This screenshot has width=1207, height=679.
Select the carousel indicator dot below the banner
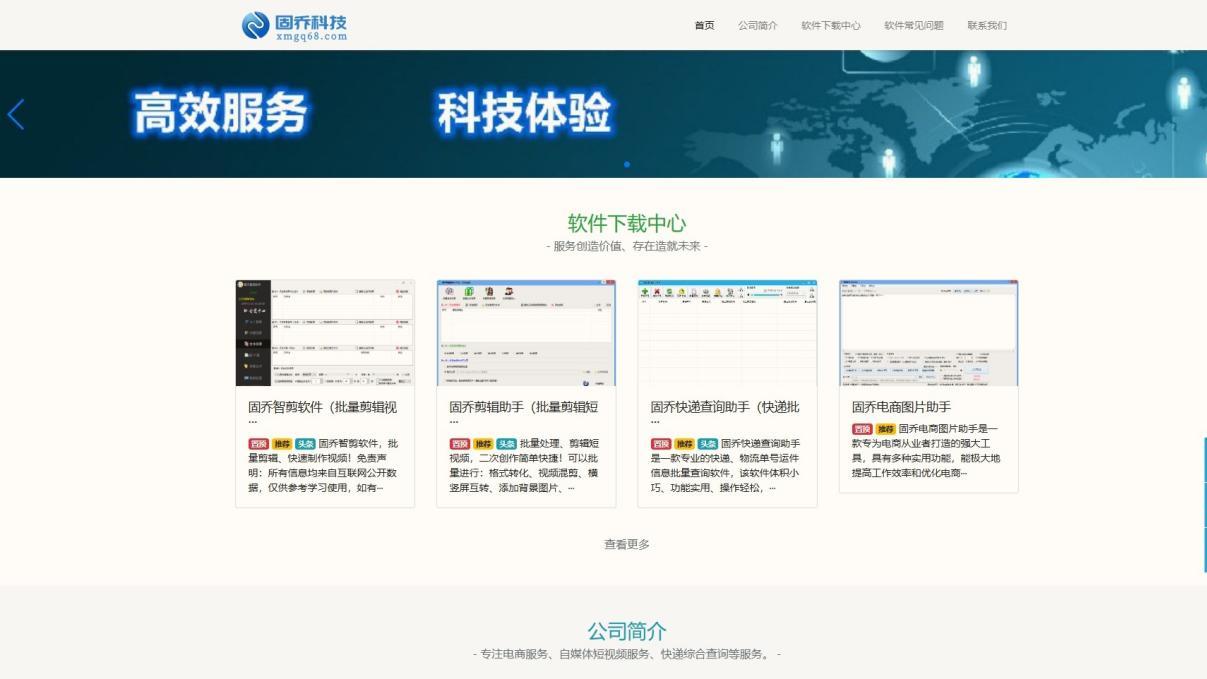627,163
